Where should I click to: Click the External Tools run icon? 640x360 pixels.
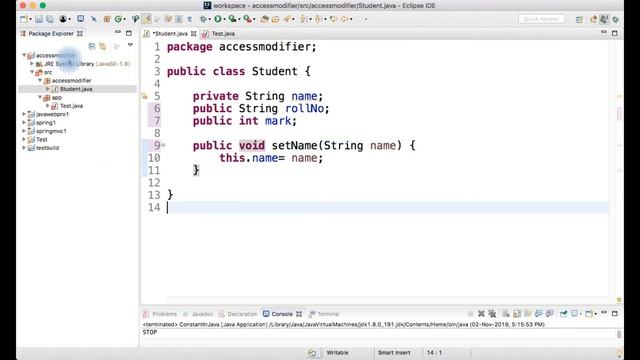pyautogui.click(x=247, y=19)
